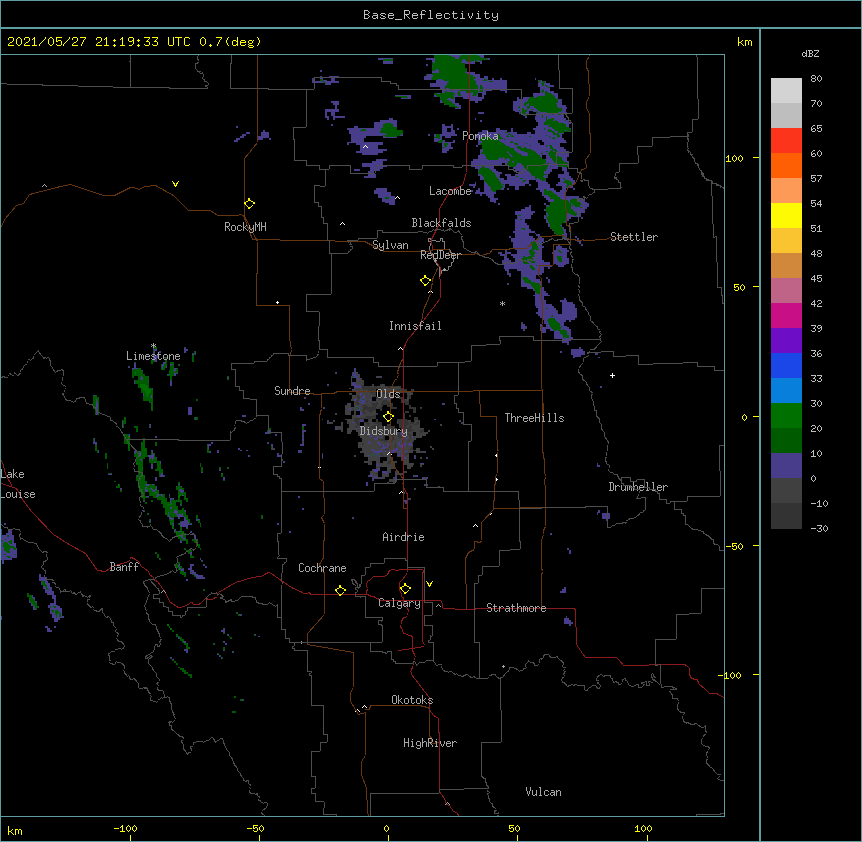Viewport: 862px width, 842px height.
Task: Click the yellow diamond marker above RockyMH
Action: 250,204
